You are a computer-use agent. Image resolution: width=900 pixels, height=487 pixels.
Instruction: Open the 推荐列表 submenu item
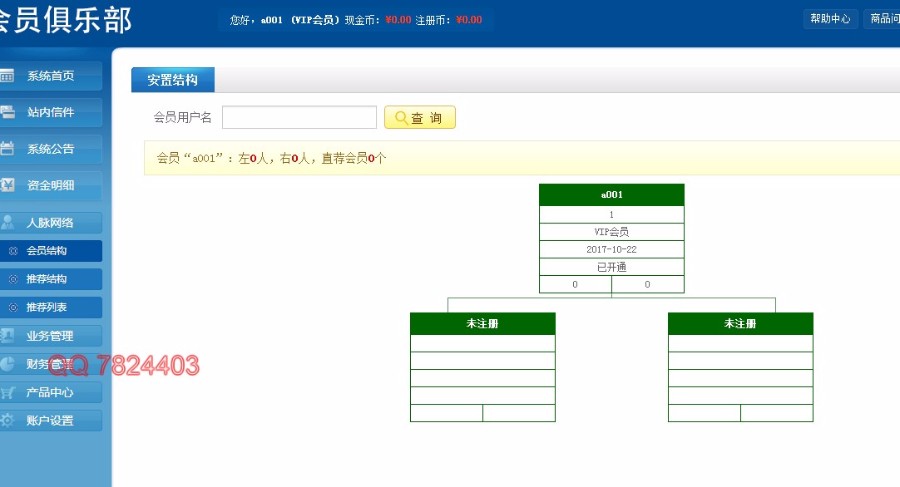[47, 307]
